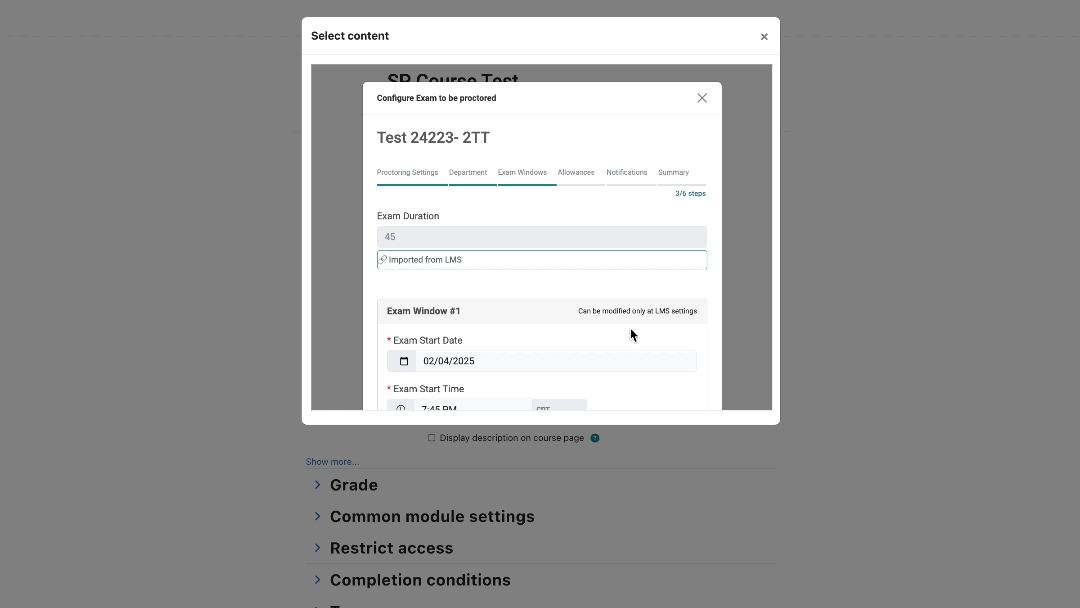
Task: Toggle Display description on course page checkbox
Action: (x=431, y=438)
